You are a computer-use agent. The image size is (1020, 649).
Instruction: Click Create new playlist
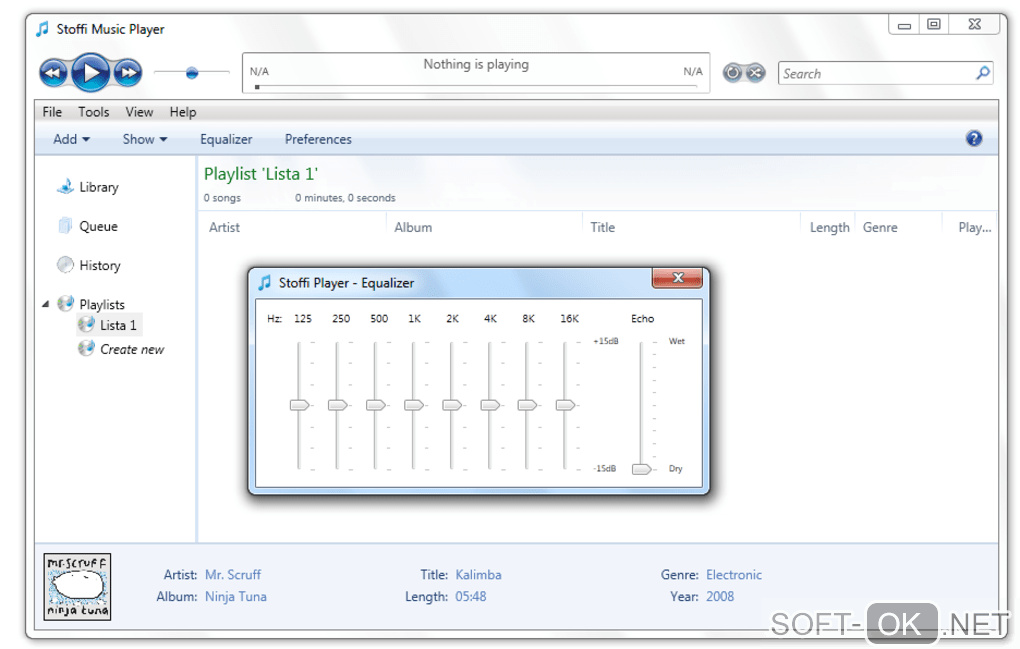(x=122, y=349)
